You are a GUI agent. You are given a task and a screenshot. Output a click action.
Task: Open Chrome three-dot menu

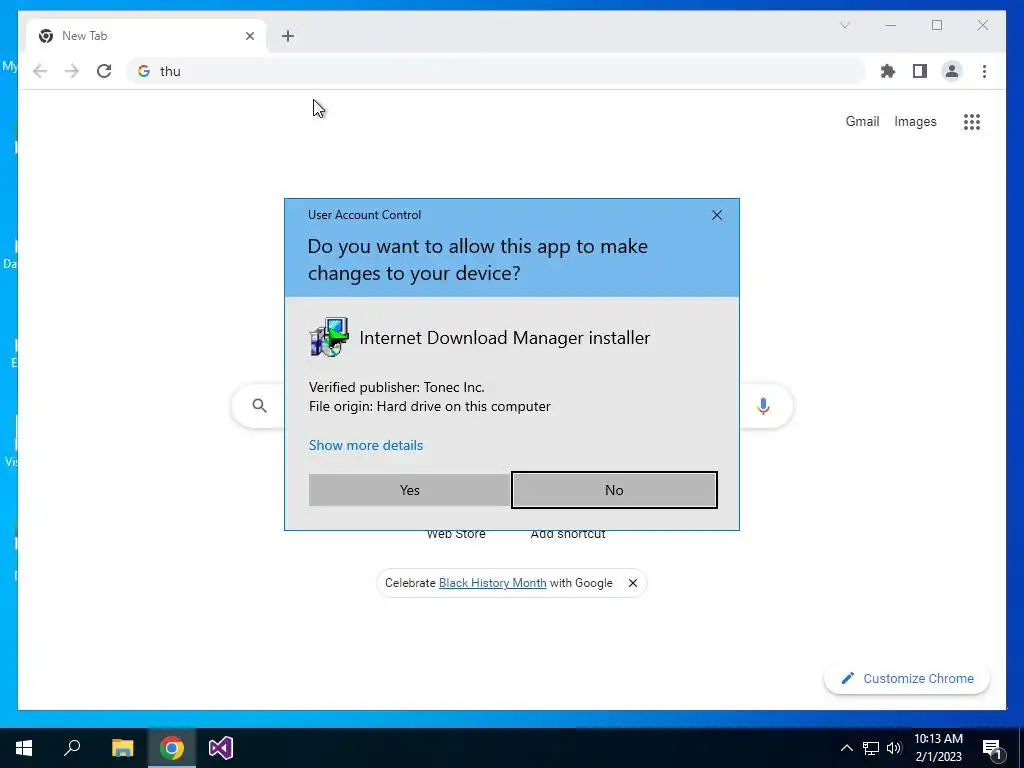(x=984, y=71)
